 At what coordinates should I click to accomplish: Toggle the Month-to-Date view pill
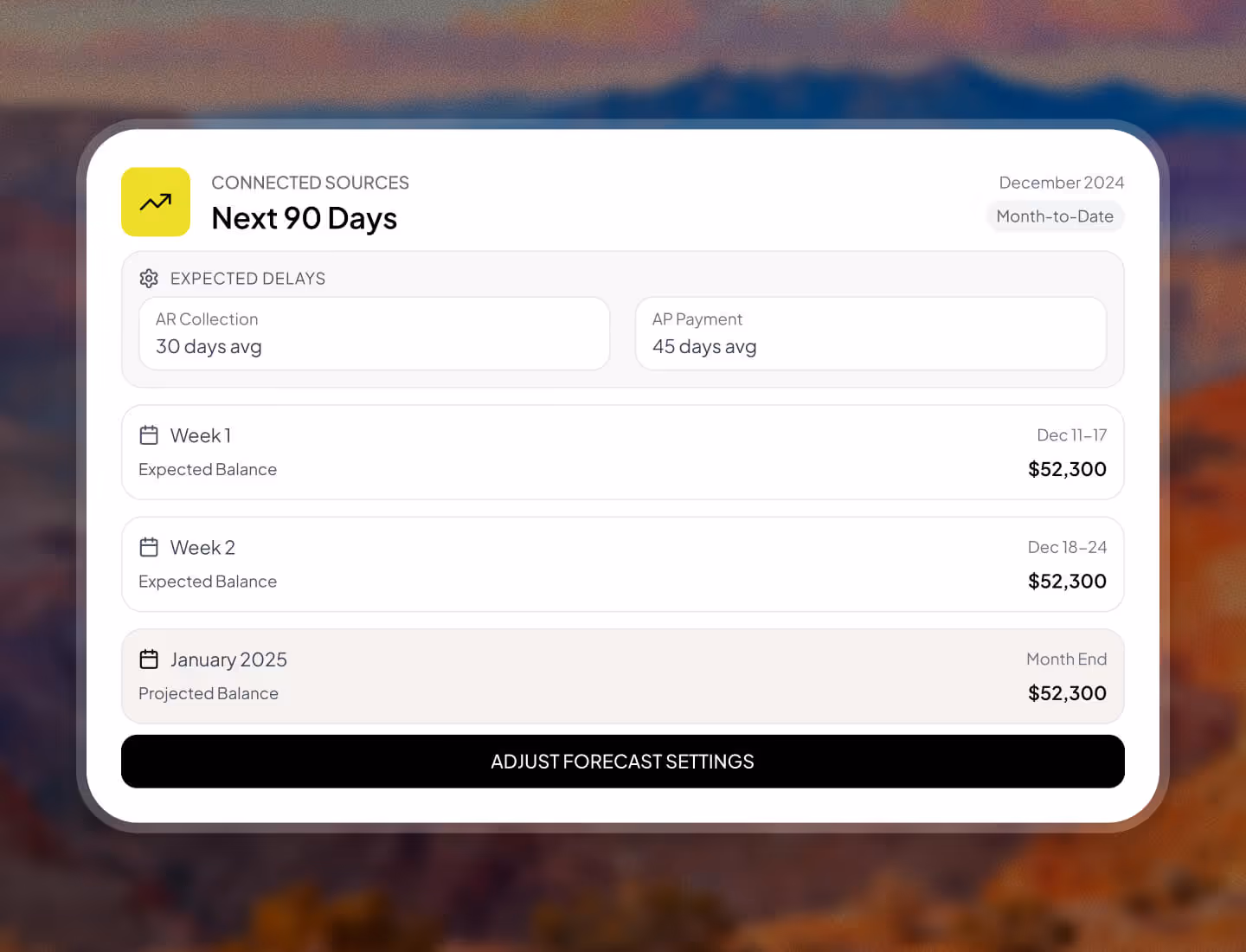[x=1055, y=216]
